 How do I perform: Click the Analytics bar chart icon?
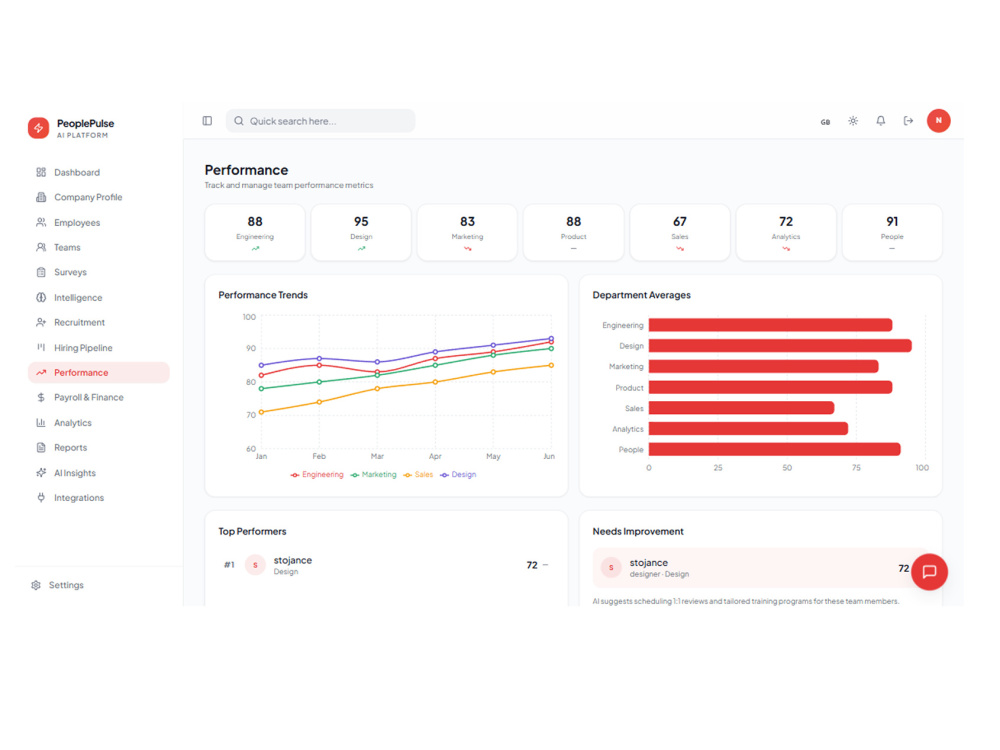tap(41, 423)
